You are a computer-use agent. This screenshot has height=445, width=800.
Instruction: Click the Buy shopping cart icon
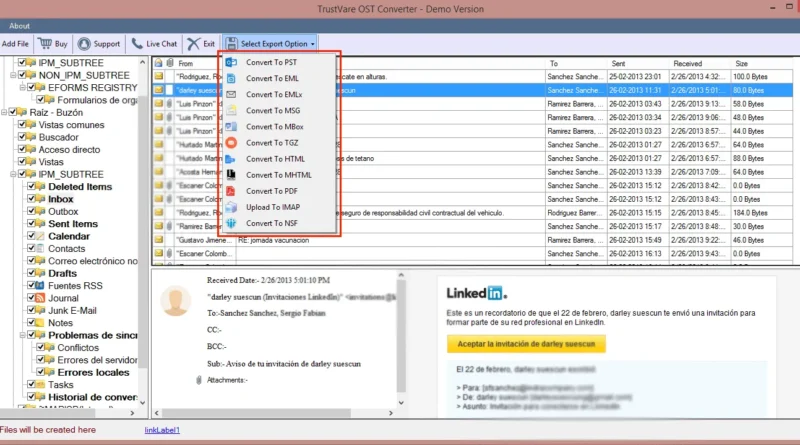[45, 44]
